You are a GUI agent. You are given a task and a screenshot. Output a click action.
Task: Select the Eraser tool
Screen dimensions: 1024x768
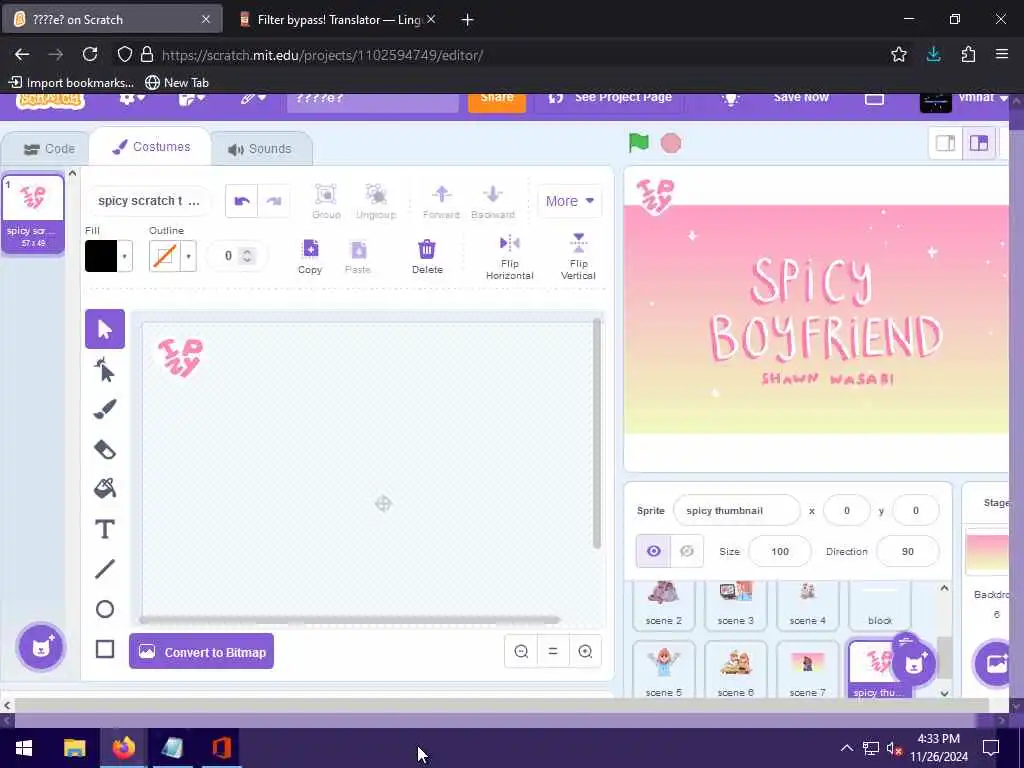pos(104,449)
